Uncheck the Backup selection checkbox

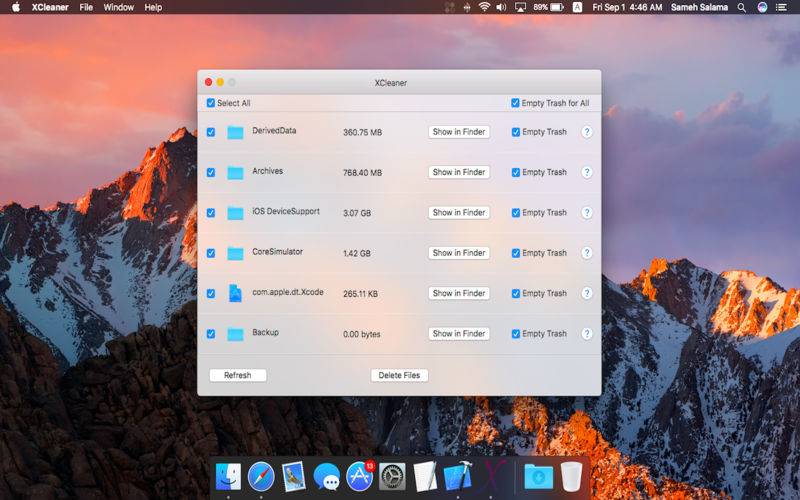click(x=211, y=334)
